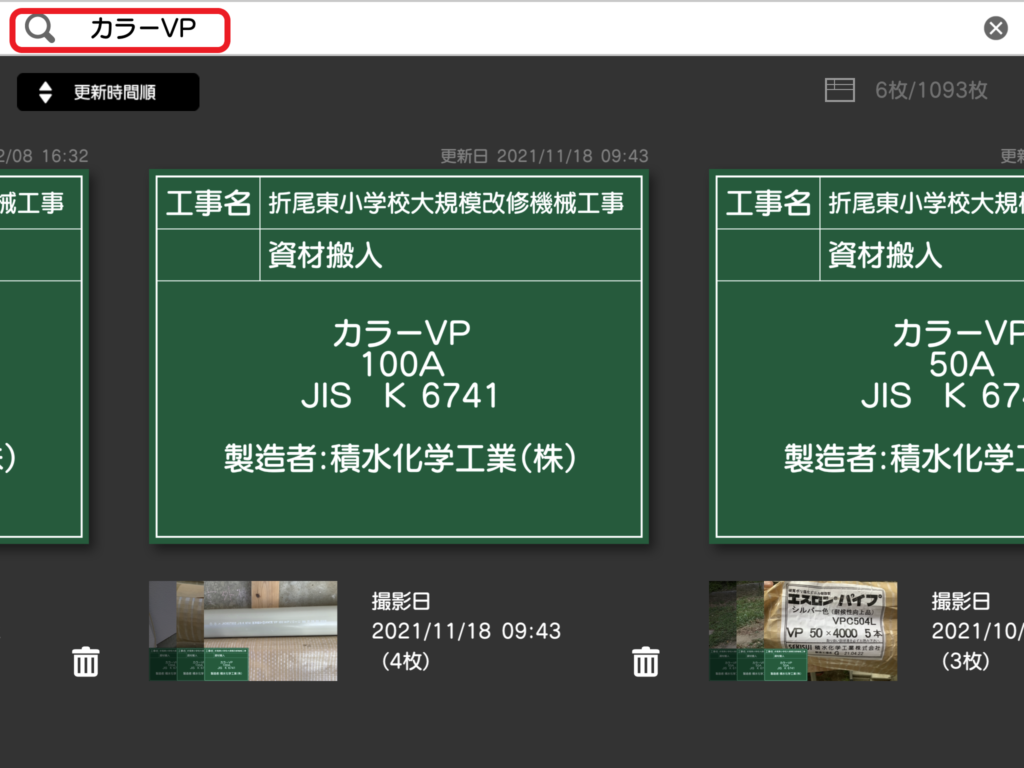The image size is (1024, 768).
Task: Open the エスロンパイプ photo thumbnail
Action: [803, 631]
